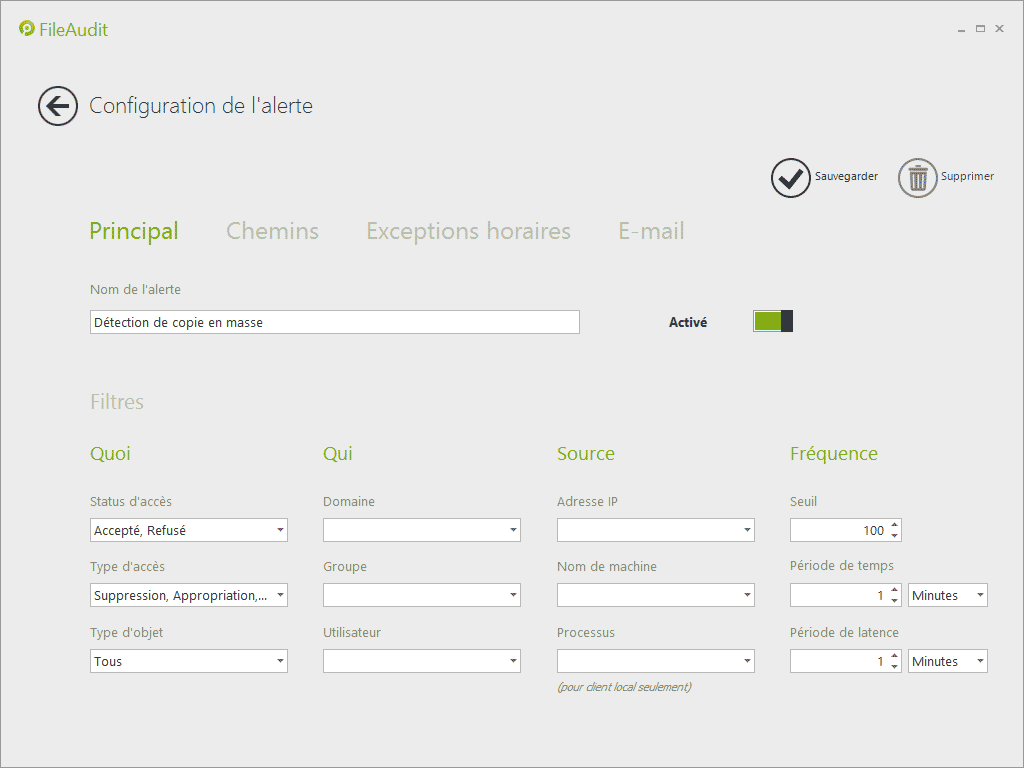Viewport: 1024px width, 768px height.
Task: Click the back arrow icon
Action: pos(58,106)
